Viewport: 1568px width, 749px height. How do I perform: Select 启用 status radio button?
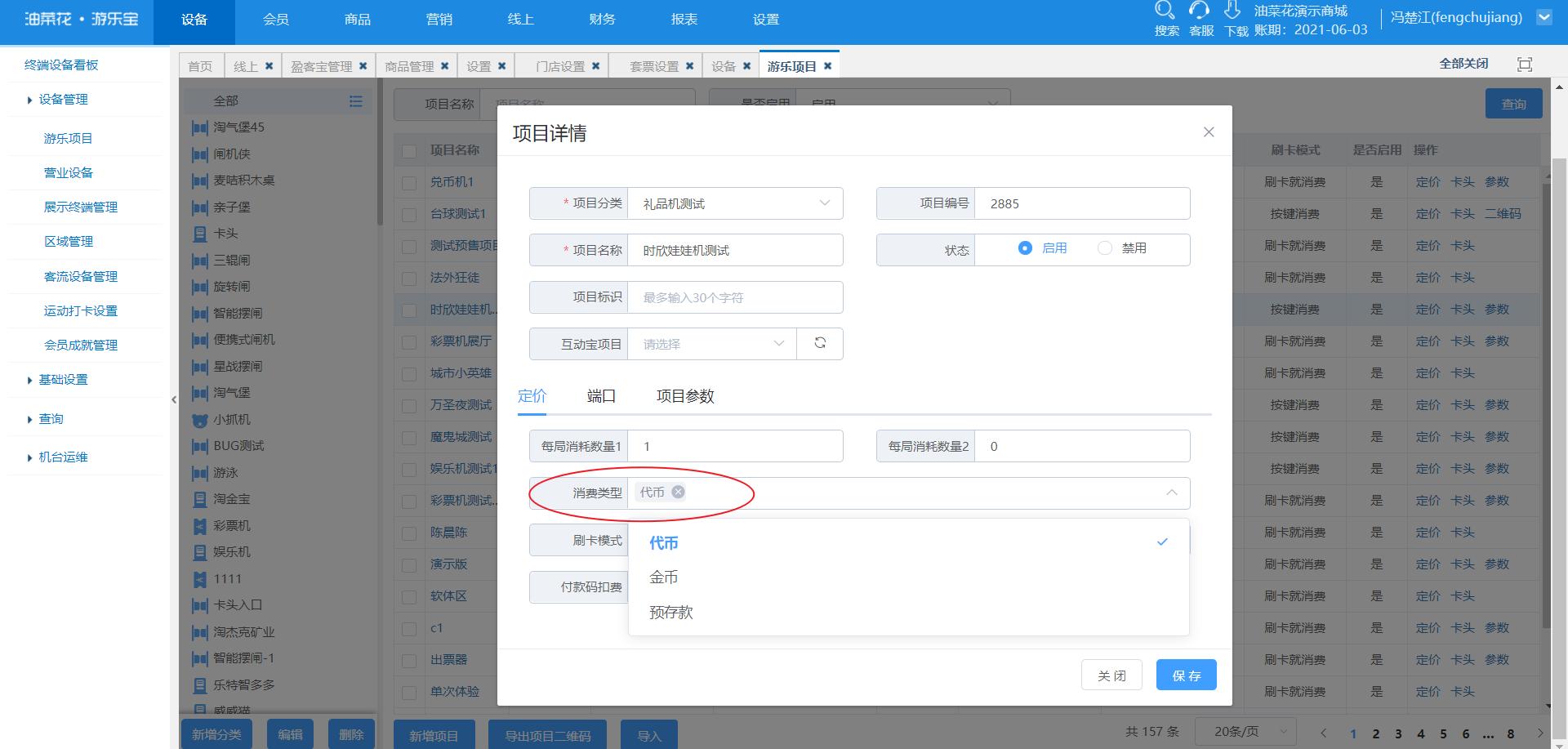pos(1025,247)
